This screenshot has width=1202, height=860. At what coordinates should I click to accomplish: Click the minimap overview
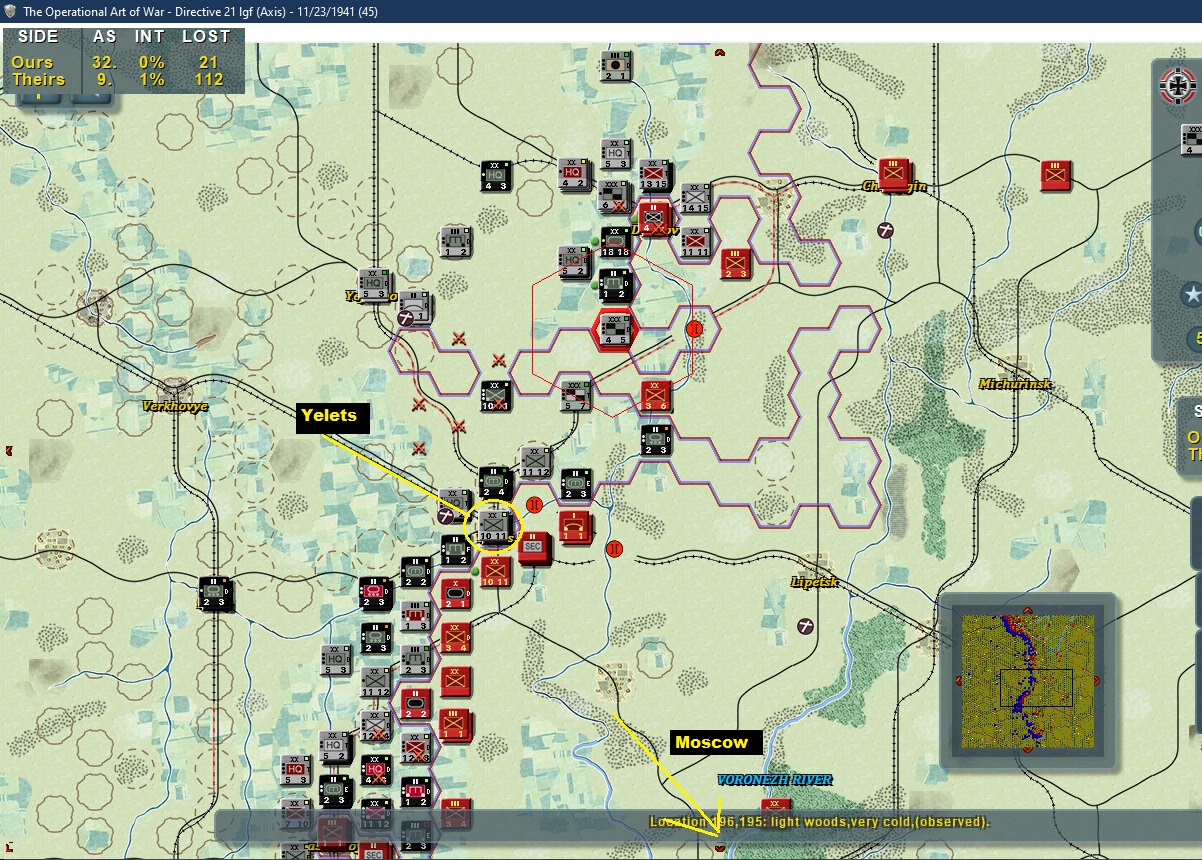[1028, 682]
